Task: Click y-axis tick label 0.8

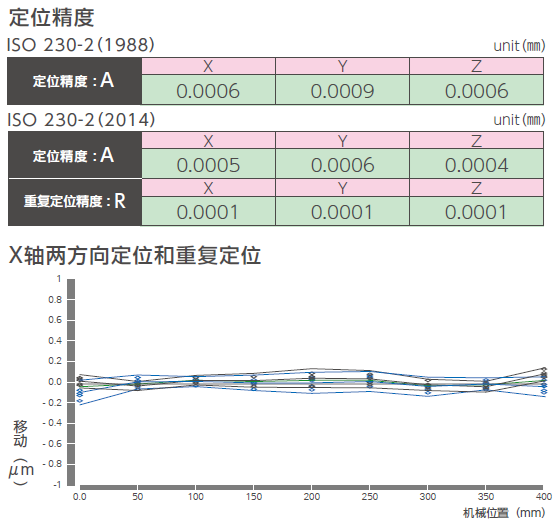Action: coord(55,300)
